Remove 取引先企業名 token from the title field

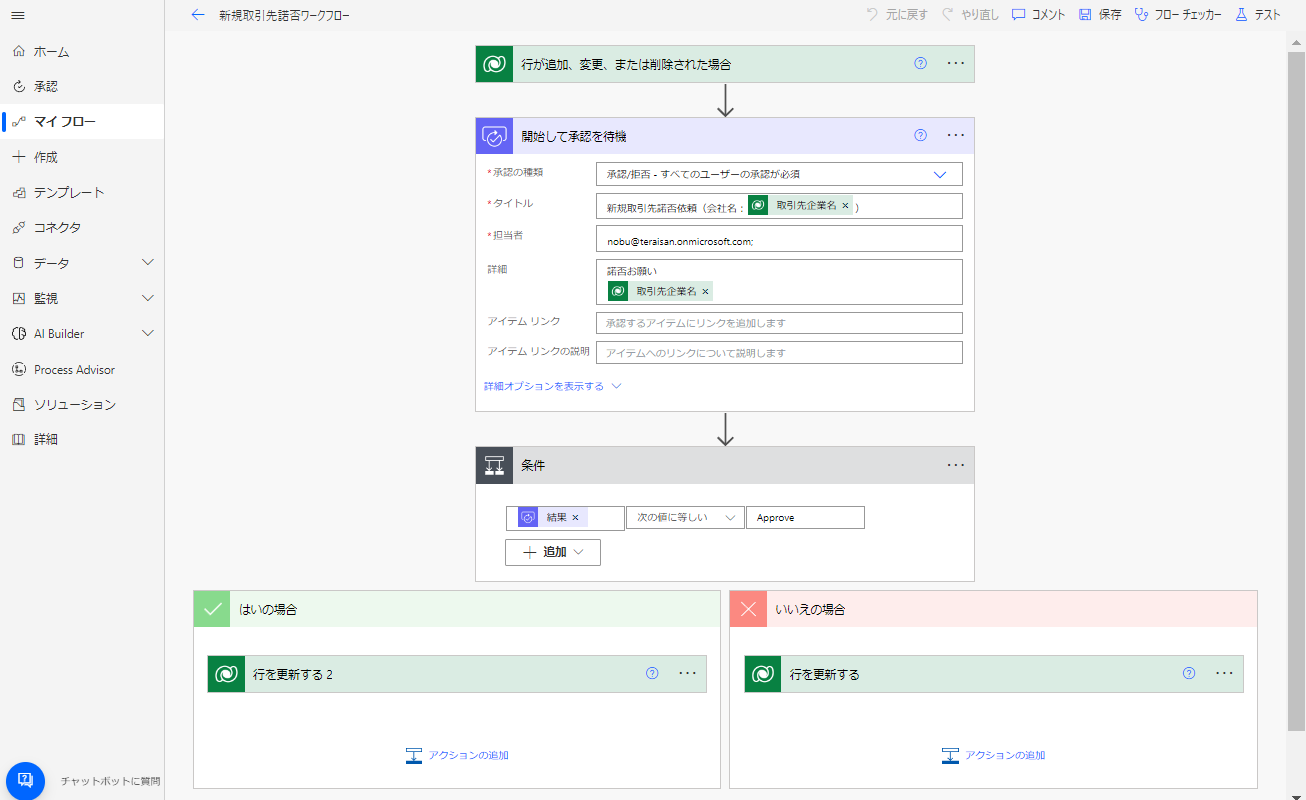845,206
